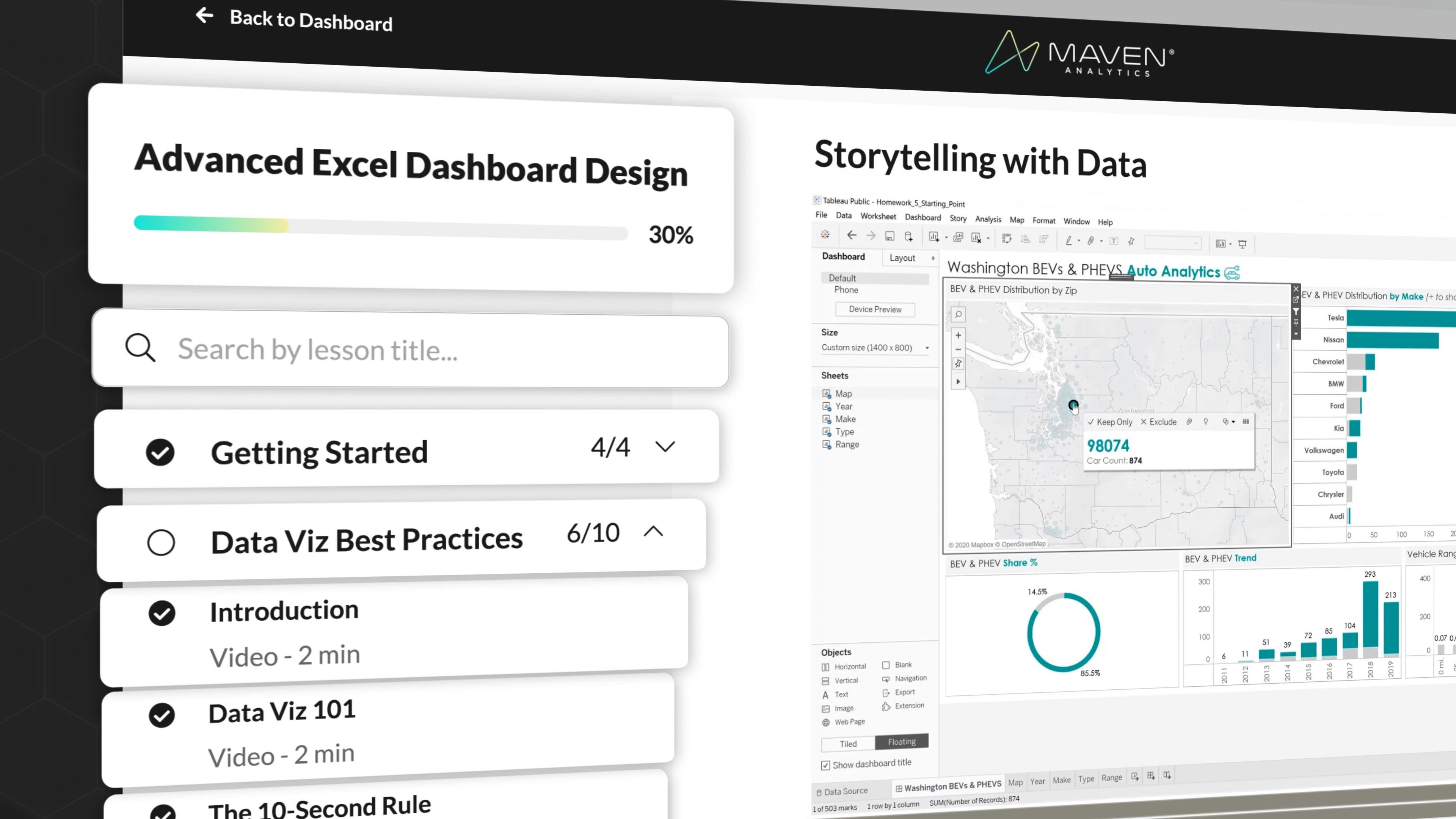Screen dimensions: 1456x819
Task: Click the Show mark labels T icon
Action: 1114,242
